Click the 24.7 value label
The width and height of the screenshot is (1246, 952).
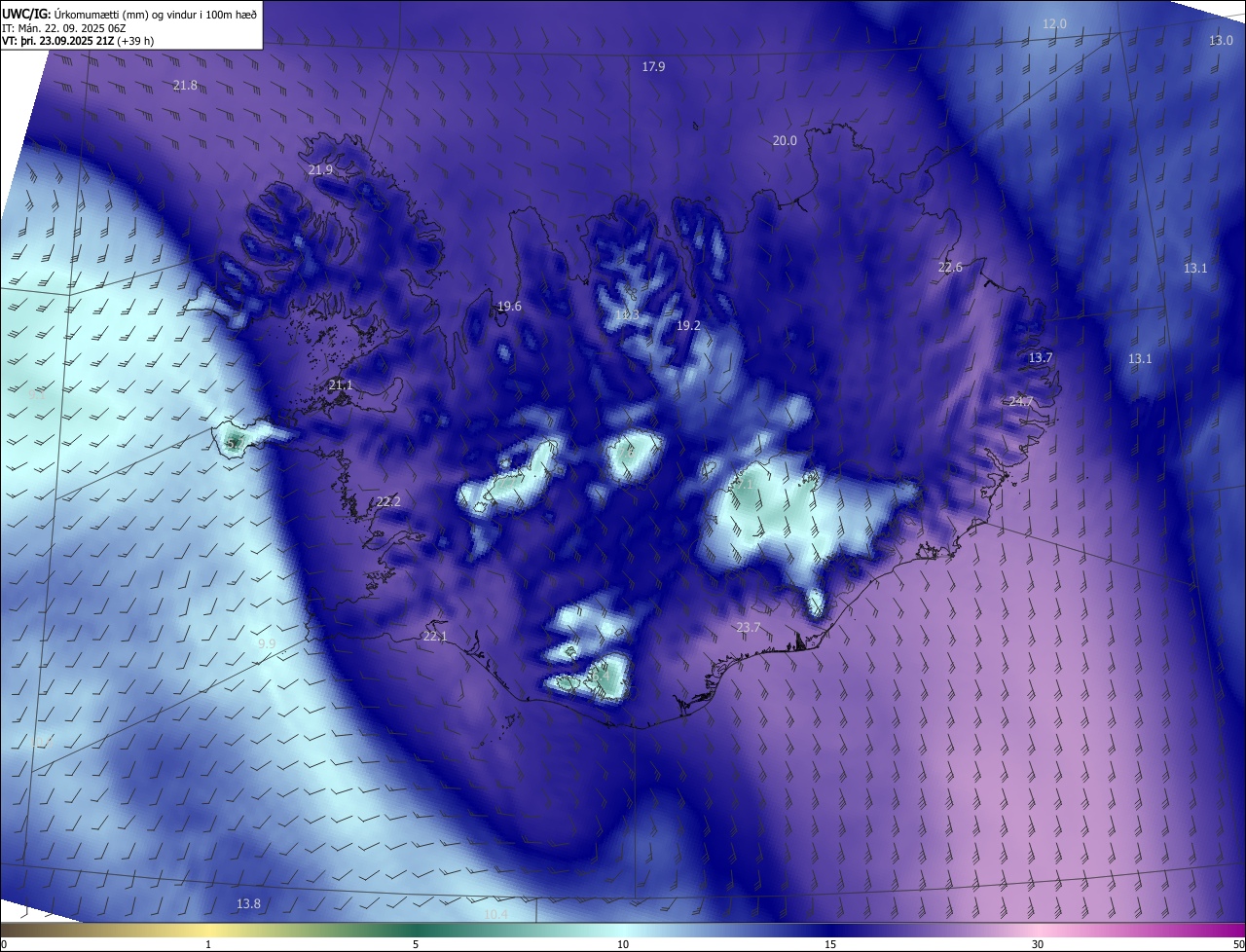tap(1021, 402)
